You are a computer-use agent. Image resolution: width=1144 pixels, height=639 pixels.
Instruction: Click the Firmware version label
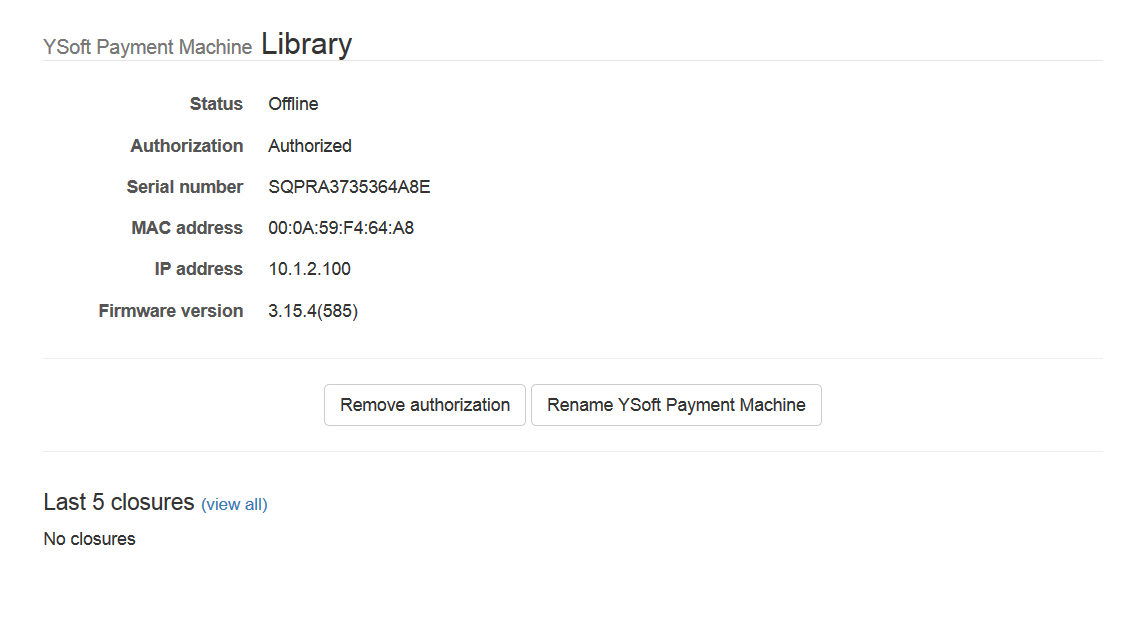[171, 311]
